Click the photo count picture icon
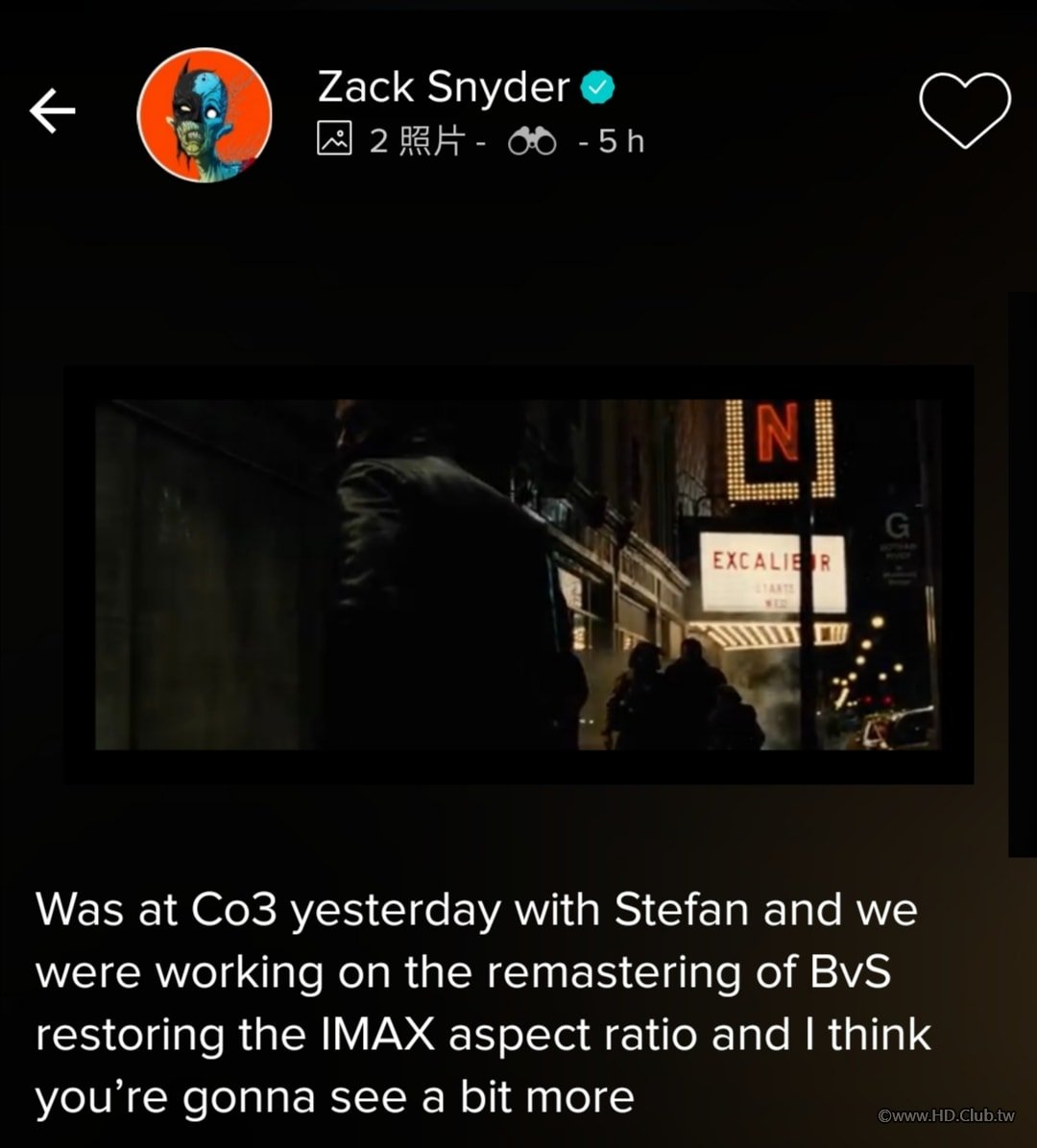The height and width of the screenshot is (1148, 1037). 334,138
